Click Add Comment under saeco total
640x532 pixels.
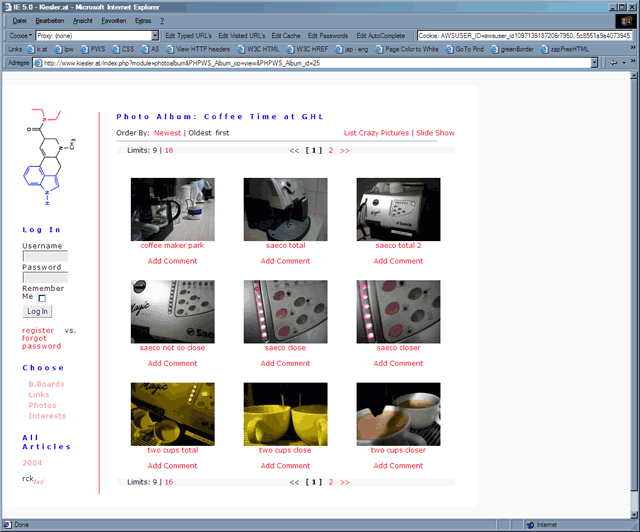(x=286, y=261)
